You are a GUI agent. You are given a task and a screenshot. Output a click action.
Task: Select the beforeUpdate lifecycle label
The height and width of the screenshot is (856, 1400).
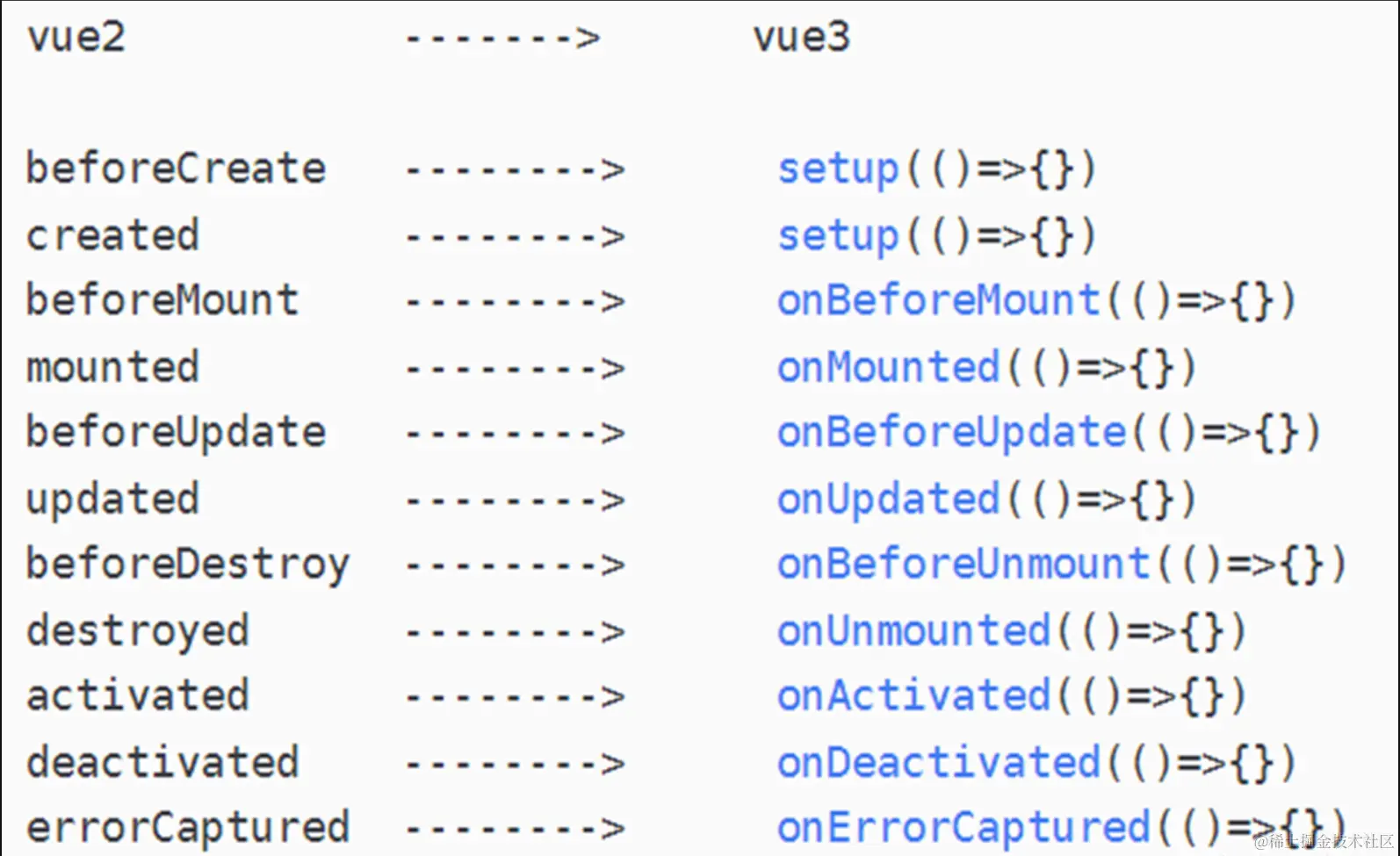tap(176, 433)
